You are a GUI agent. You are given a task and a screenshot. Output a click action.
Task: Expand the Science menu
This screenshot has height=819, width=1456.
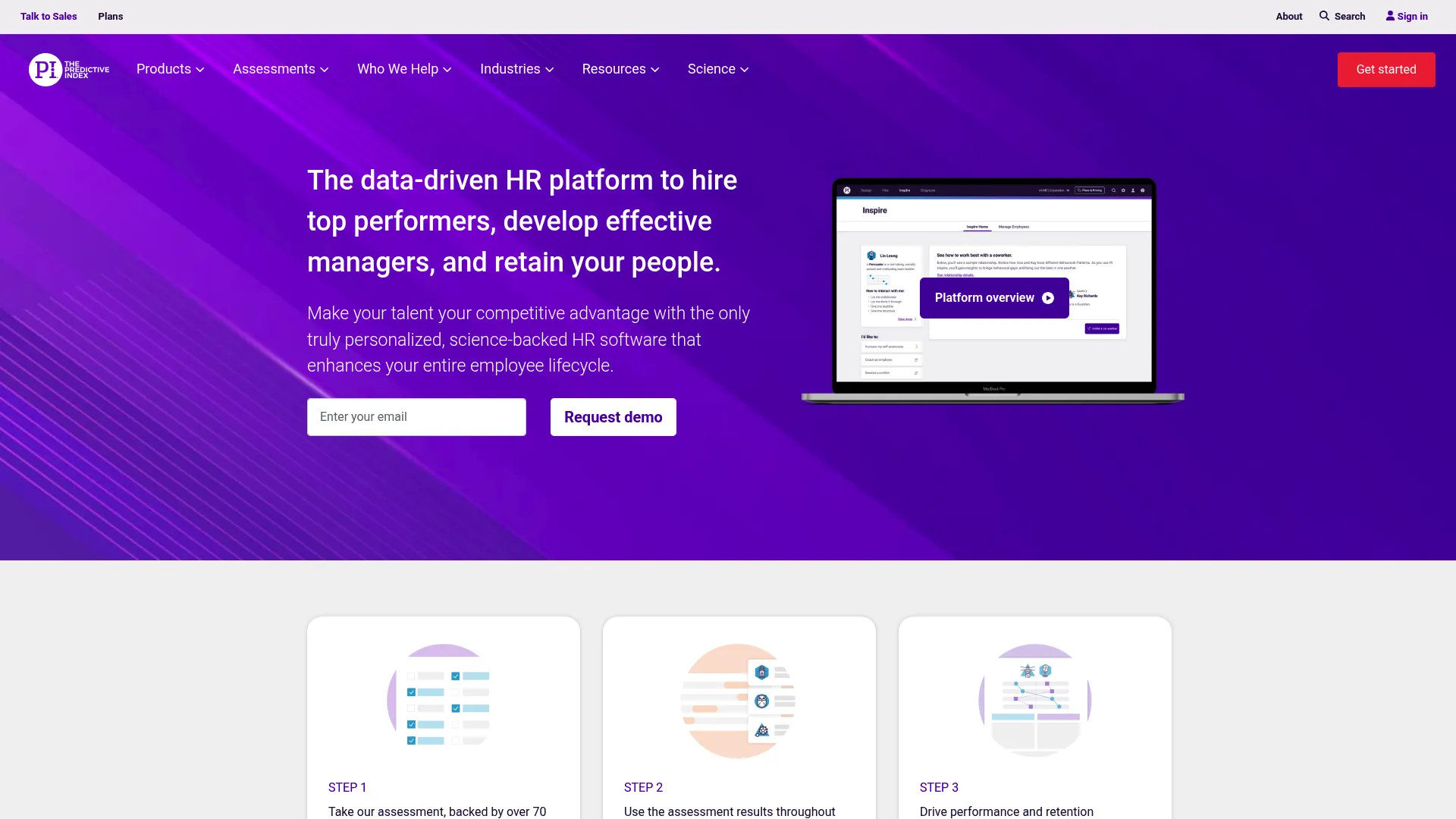tap(718, 69)
